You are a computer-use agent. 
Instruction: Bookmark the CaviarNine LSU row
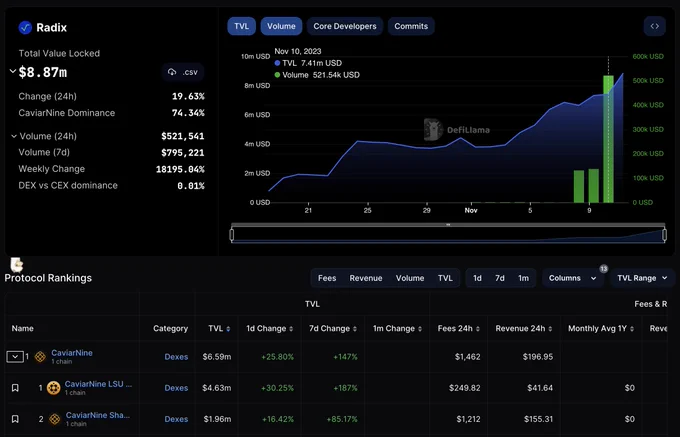(15, 388)
